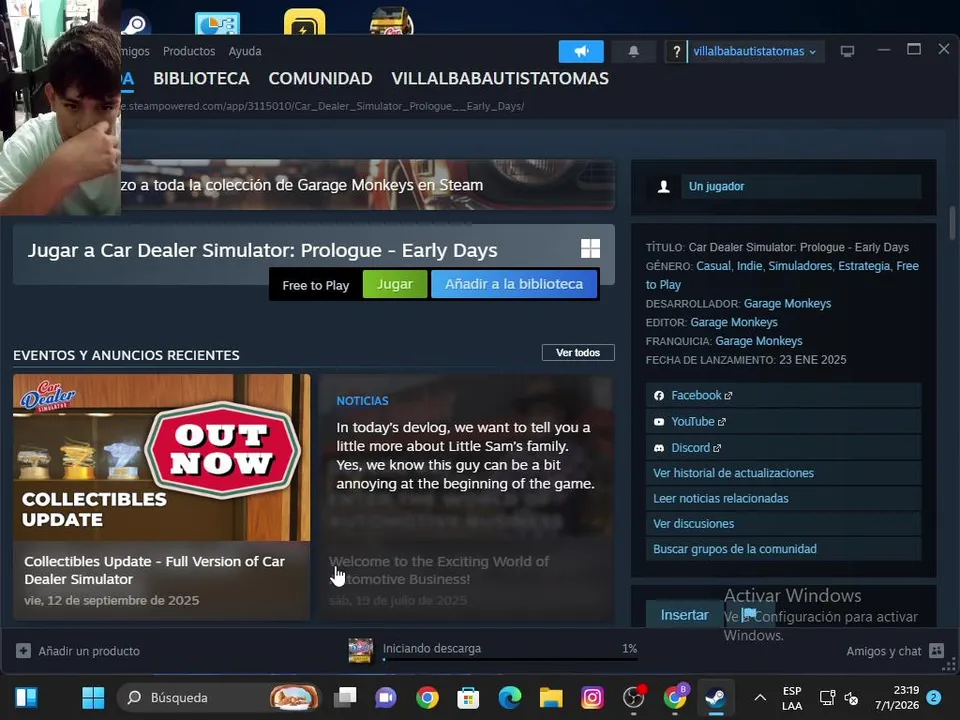
Task: Click the network icon in the system tray
Action: coord(827,697)
